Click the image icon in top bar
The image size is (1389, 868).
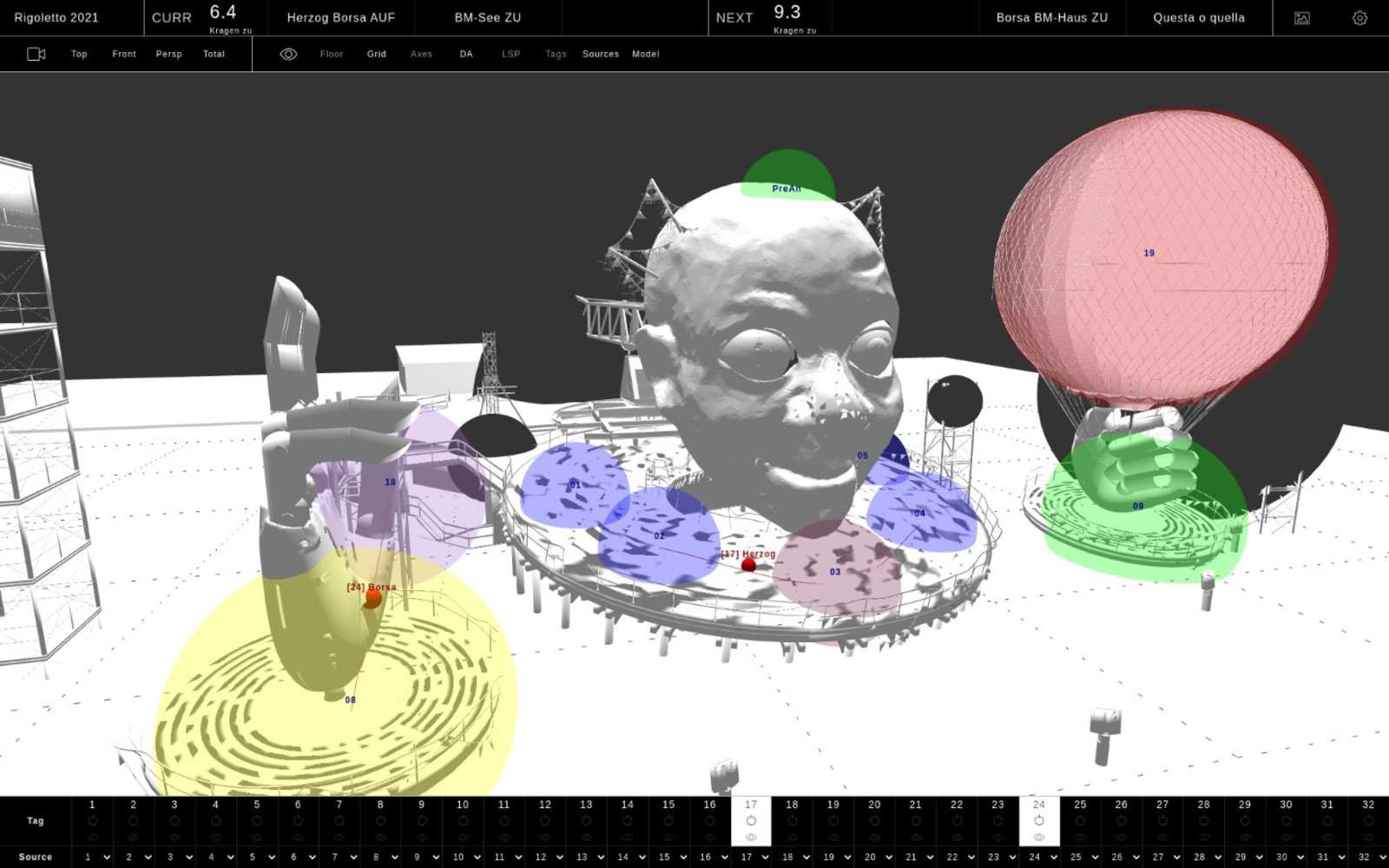[1302, 17]
